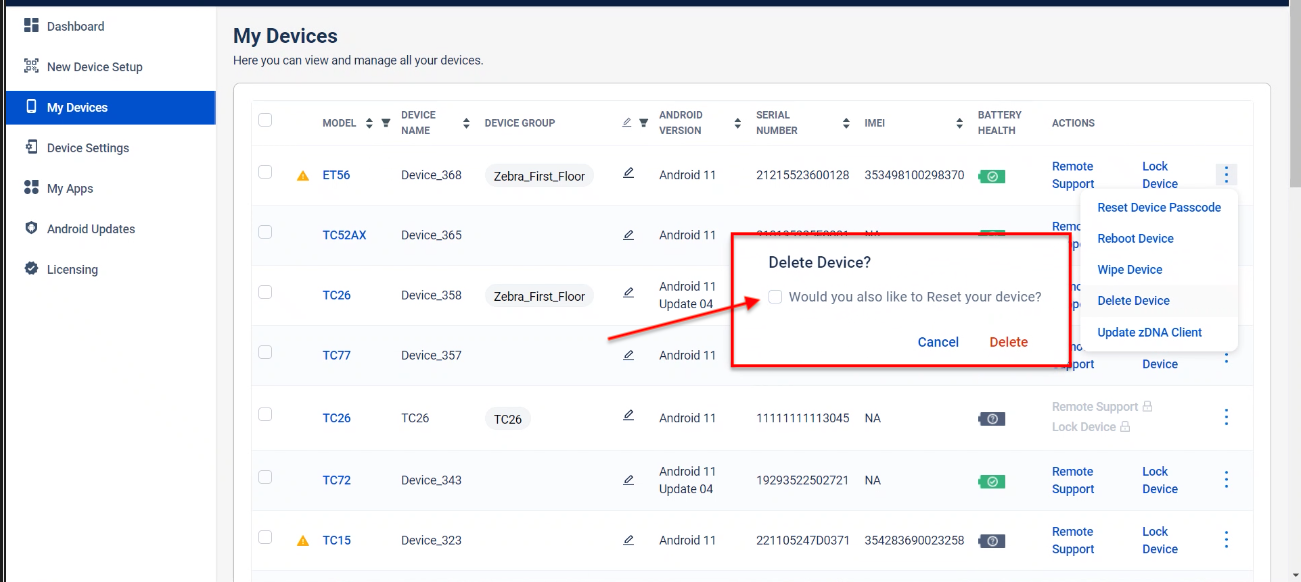Open three-dot actions menu for TC72 row
Screen dimensions: 1301x582
pos(1226,480)
